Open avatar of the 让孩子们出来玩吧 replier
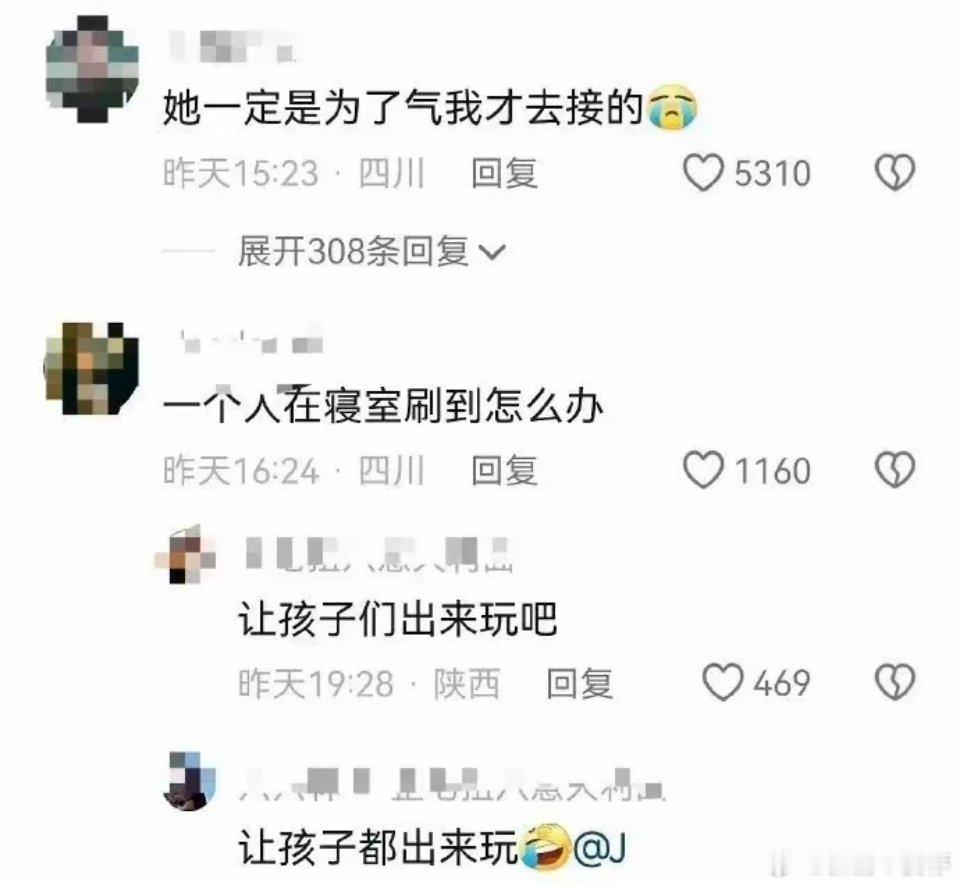Image resolution: width=960 pixels, height=886 pixels. coord(192,554)
